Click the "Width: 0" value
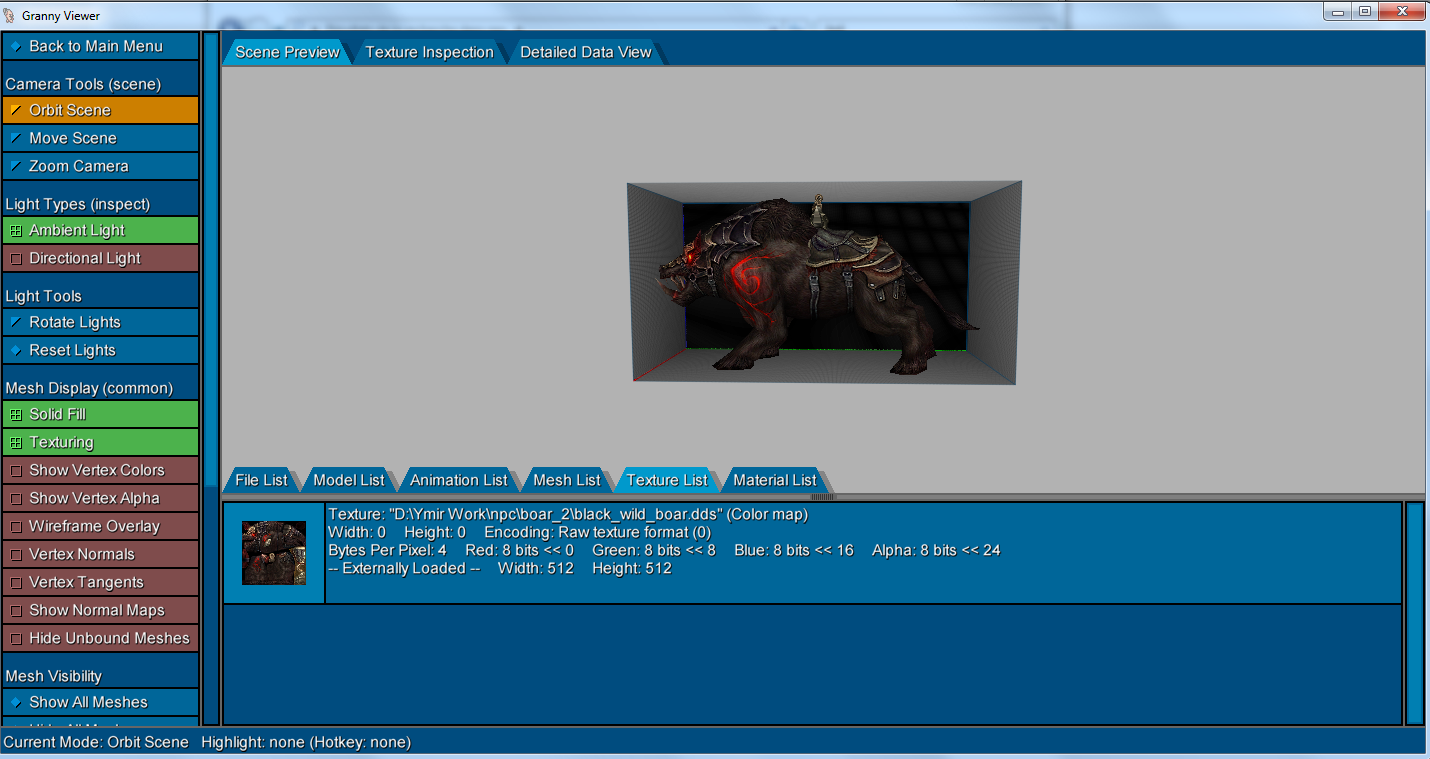 click(357, 532)
